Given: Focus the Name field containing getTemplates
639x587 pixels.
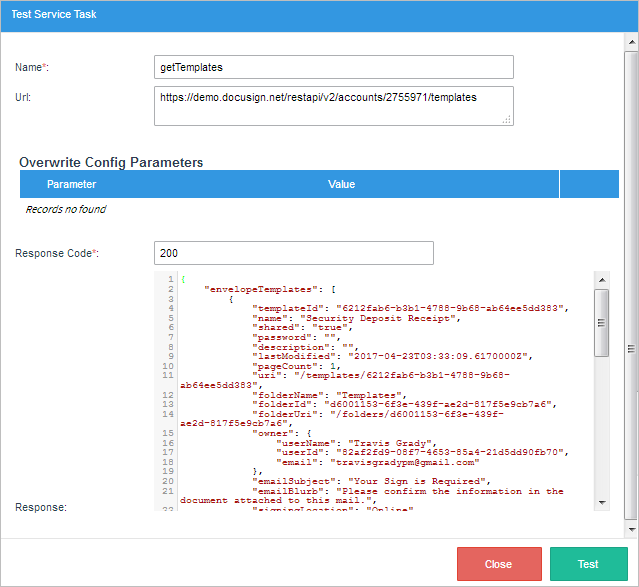Looking at the screenshot, I should click(333, 67).
